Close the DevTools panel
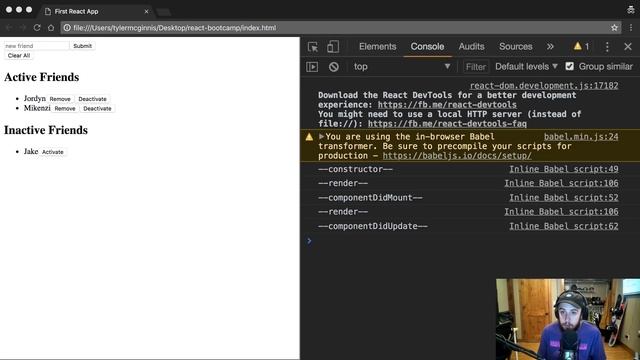640x360 pixels. coord(628,47)
